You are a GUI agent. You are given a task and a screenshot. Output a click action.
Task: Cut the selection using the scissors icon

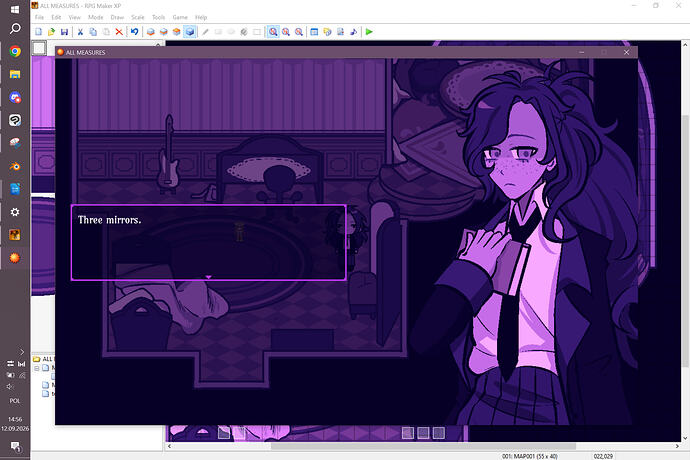[x=80, y=32]
